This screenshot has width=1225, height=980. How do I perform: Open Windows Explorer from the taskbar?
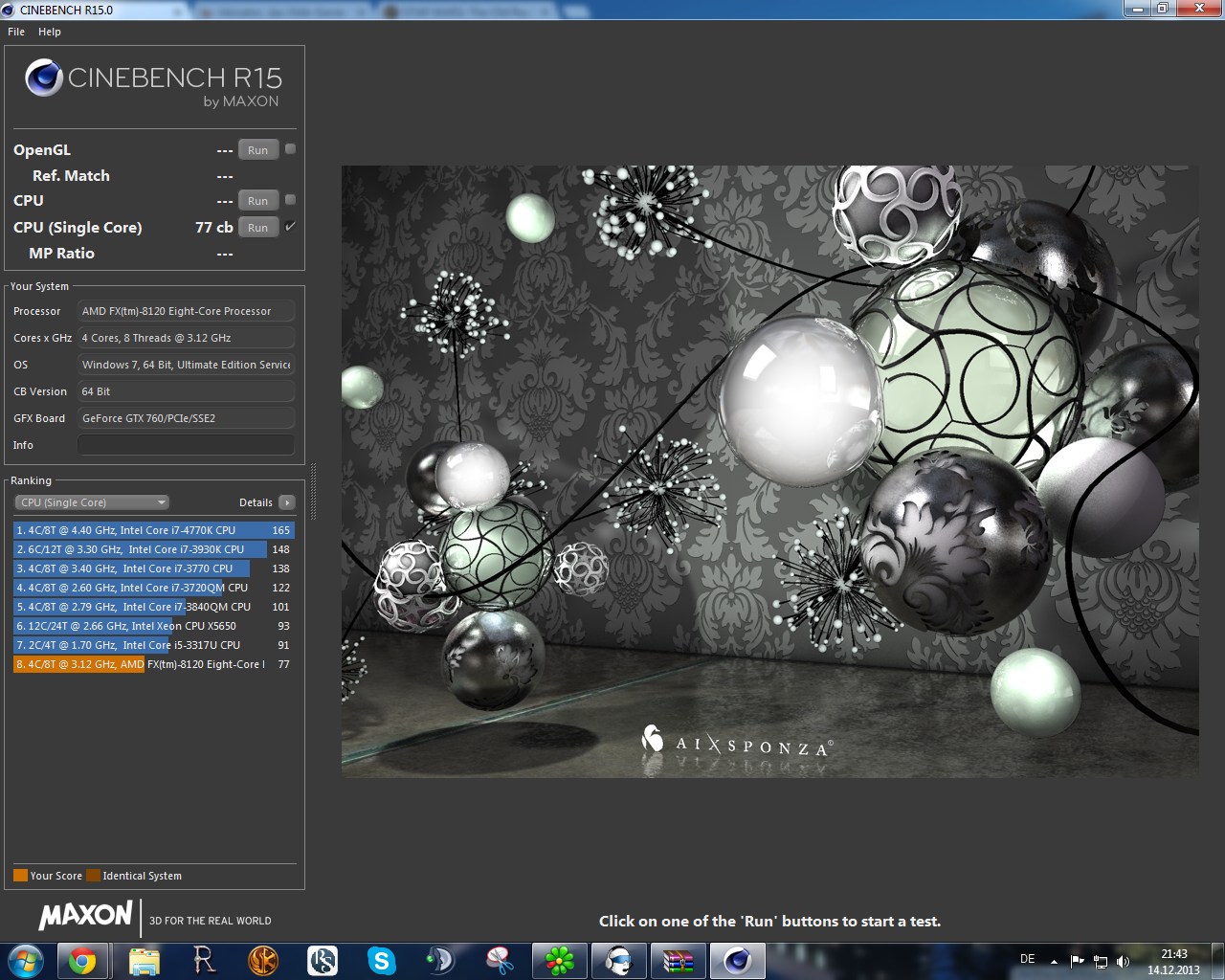coord(145,961)
